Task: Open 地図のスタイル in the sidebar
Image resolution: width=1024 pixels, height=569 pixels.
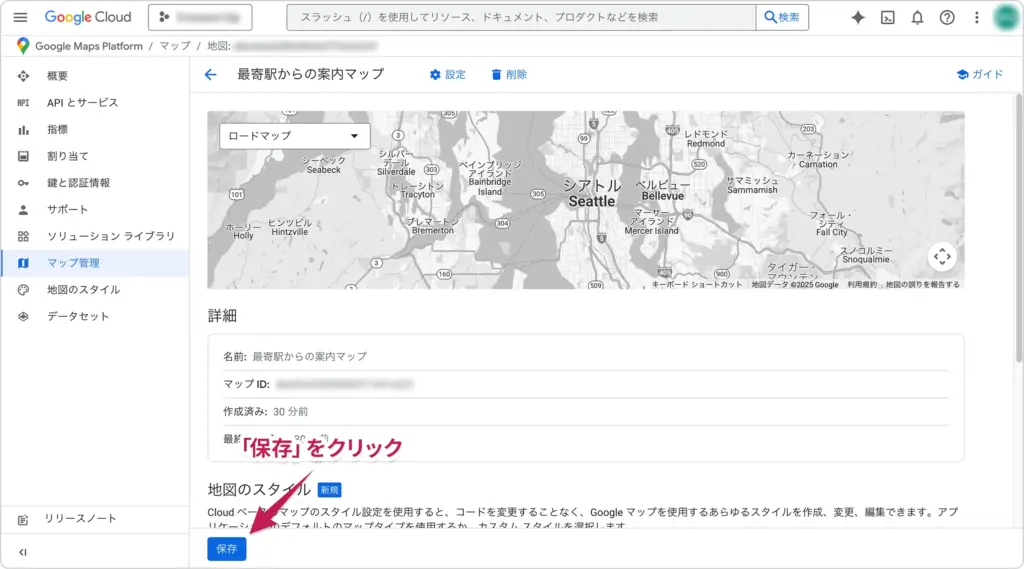Action: [95, 290]
